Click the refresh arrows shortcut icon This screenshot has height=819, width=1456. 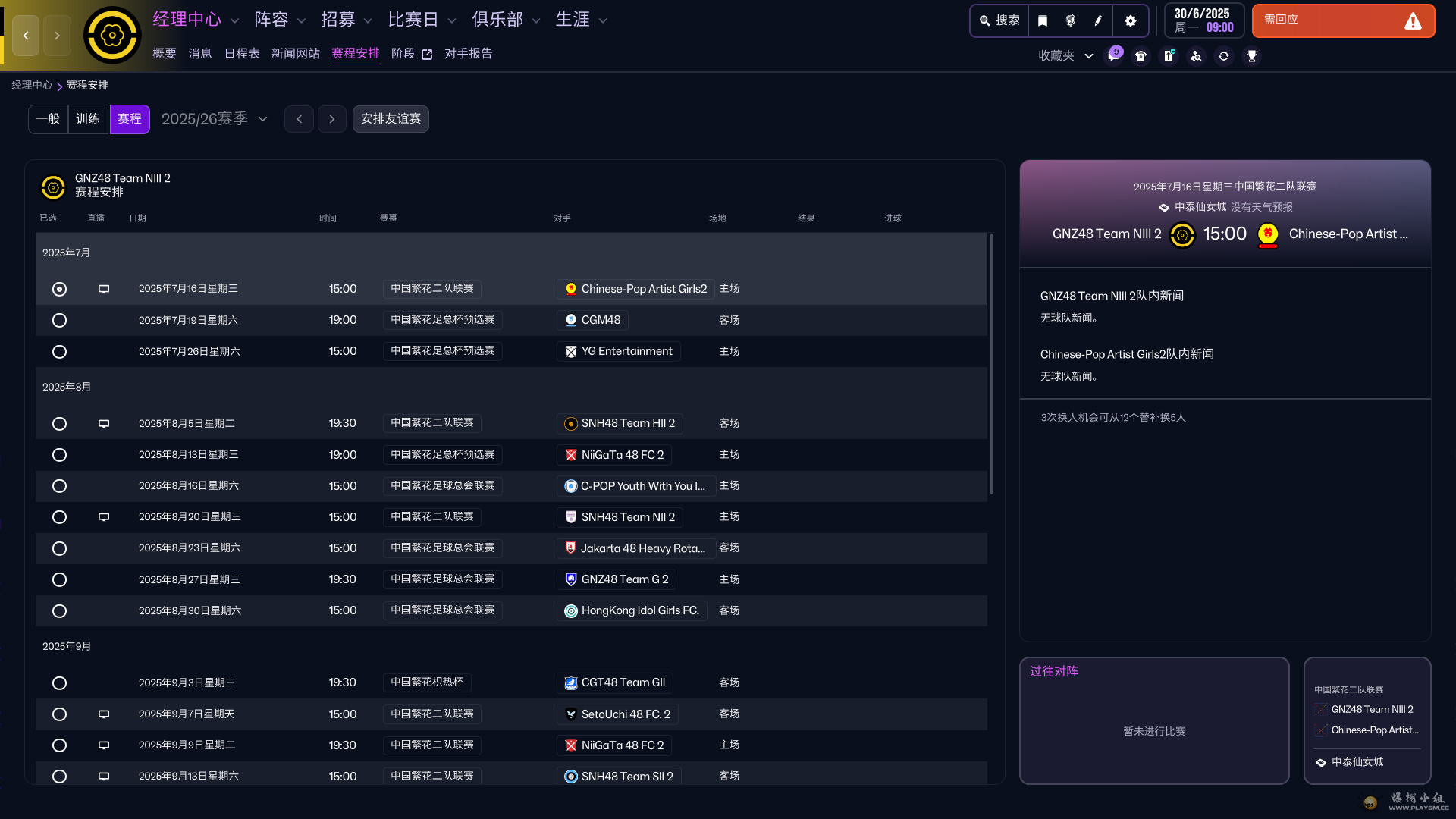[1223, 56]
